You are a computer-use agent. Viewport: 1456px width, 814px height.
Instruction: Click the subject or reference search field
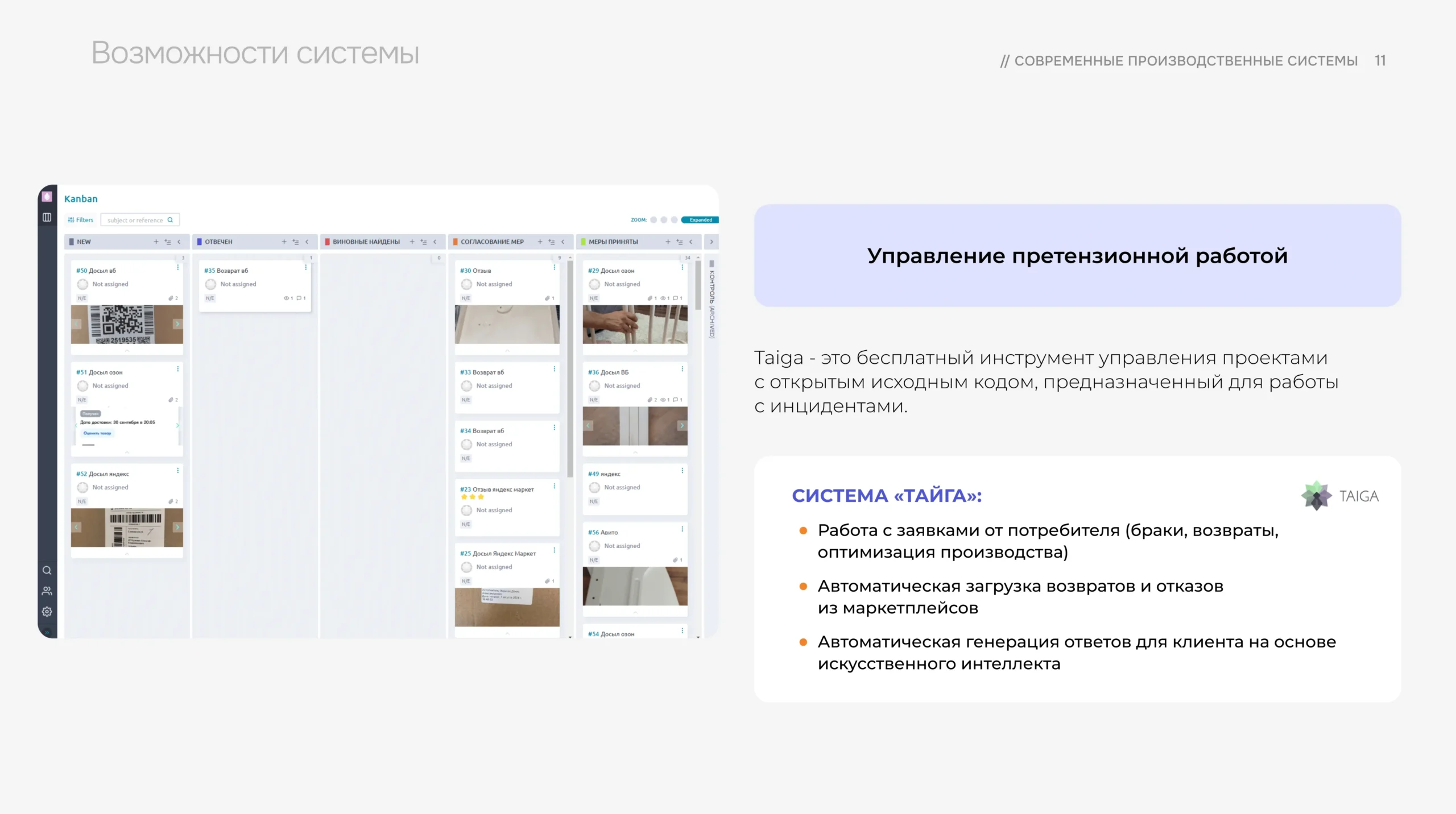coord(135,220)
